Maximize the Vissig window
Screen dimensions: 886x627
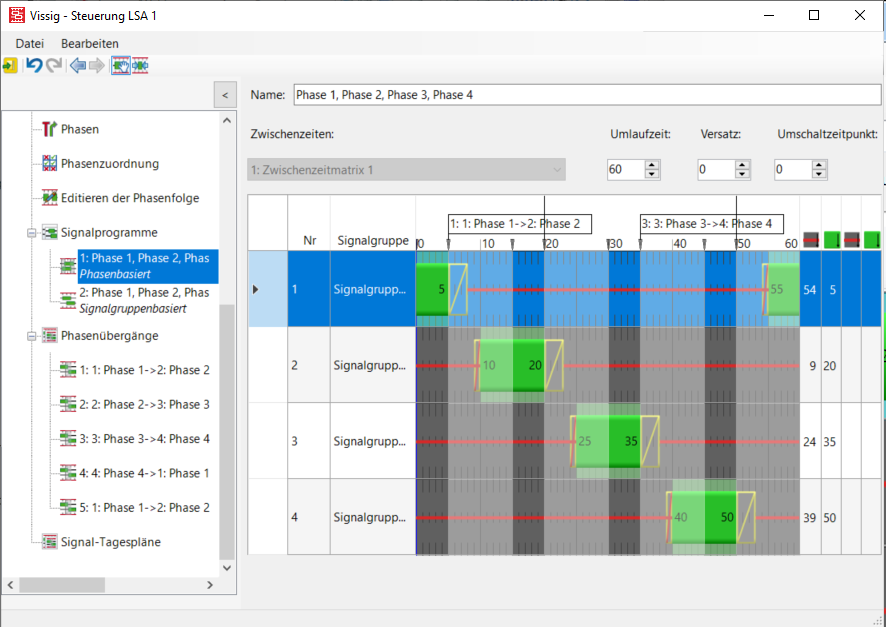814,15
